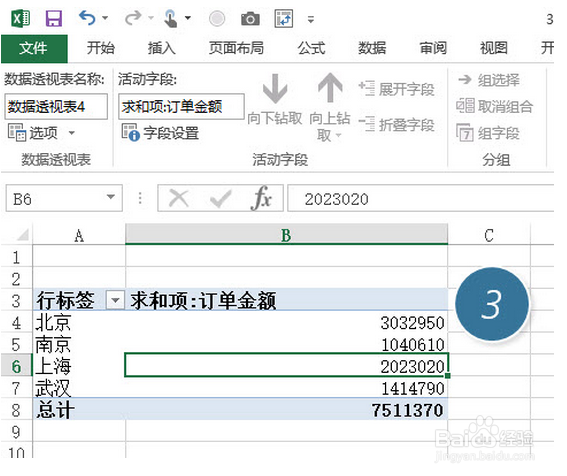567x476 pixels.
Task: Click the 选项 button icon
Action: tap(17, 132)
